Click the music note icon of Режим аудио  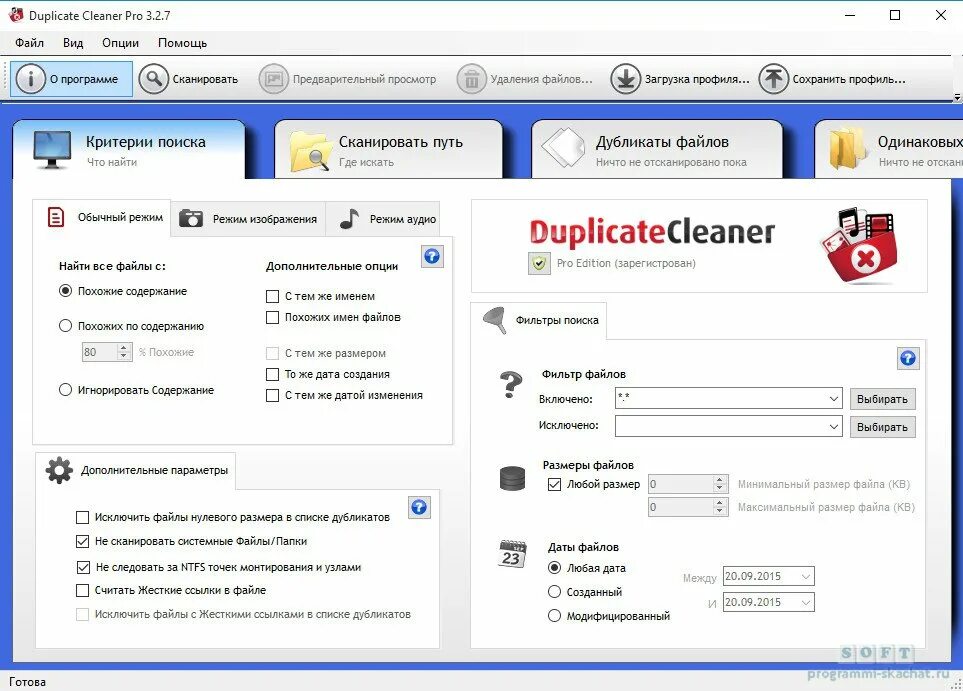click(x=349, y=218)
